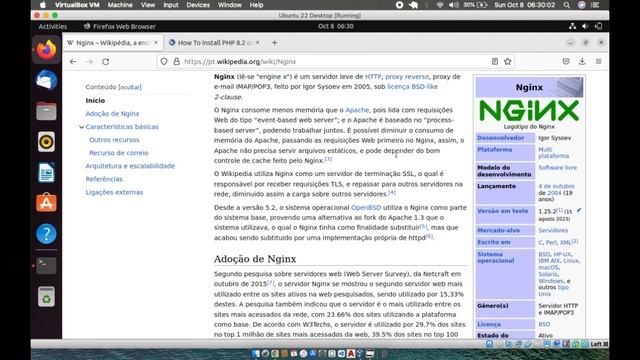The image size is (640, 360).
Task: Open the OpenBSD article link
Action: [x=366, y=207]
